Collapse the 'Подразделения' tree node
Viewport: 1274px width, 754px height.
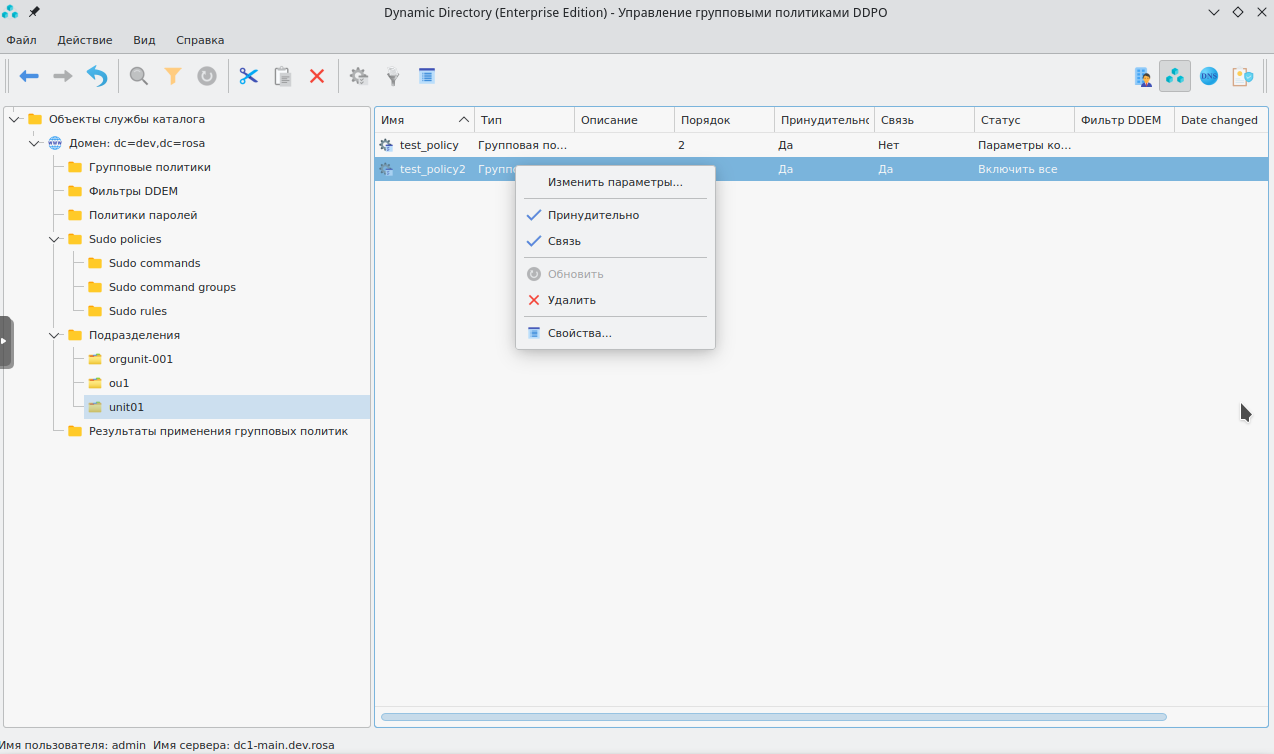click(x=55, y=335)
